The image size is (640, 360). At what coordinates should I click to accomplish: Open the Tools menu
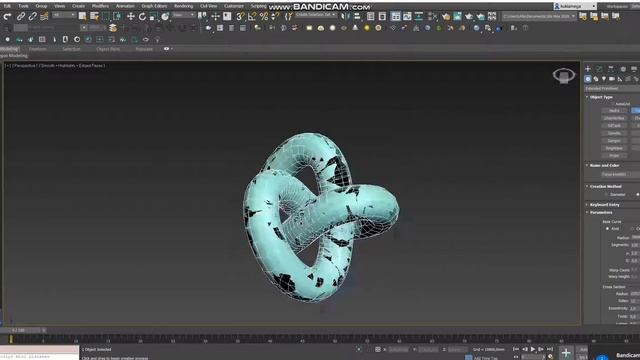coord(23,6)
